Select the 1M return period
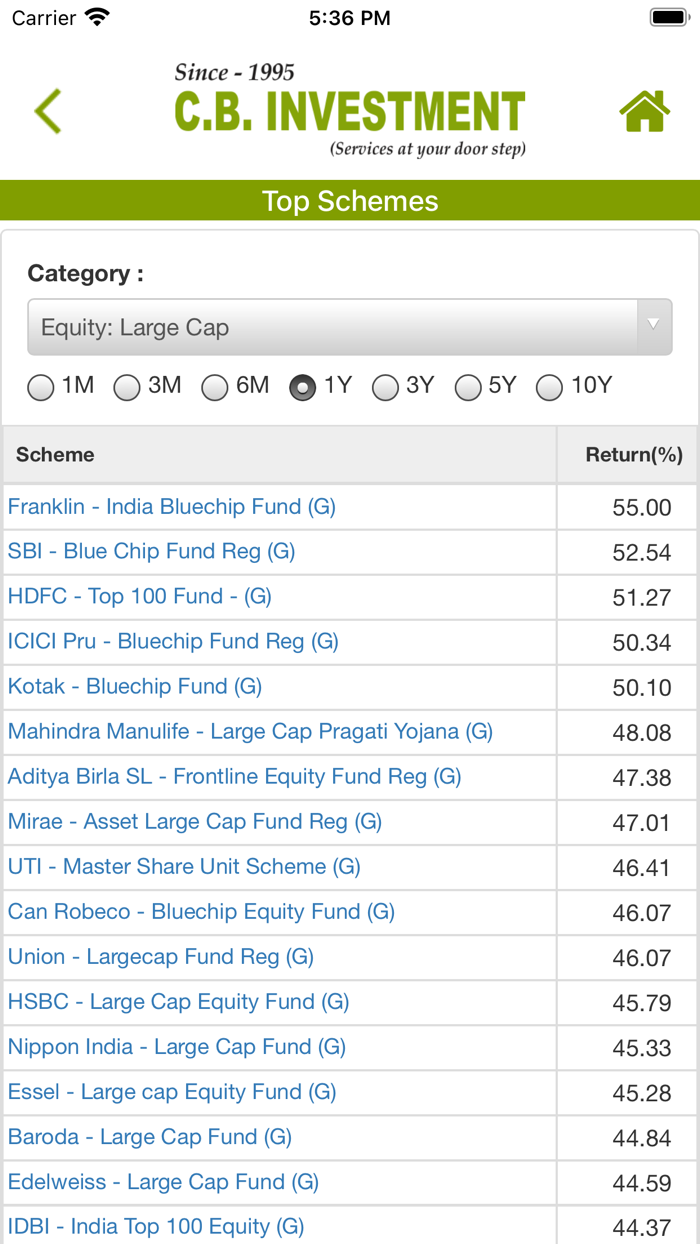Viewport: 700px width, 1244px height. (x=40, y=387)
